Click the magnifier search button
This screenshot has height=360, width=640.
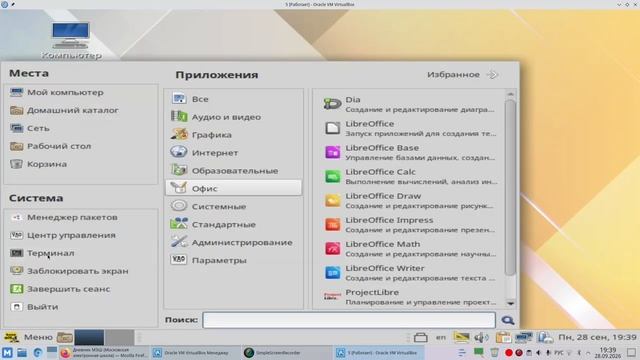click(508, 320)
